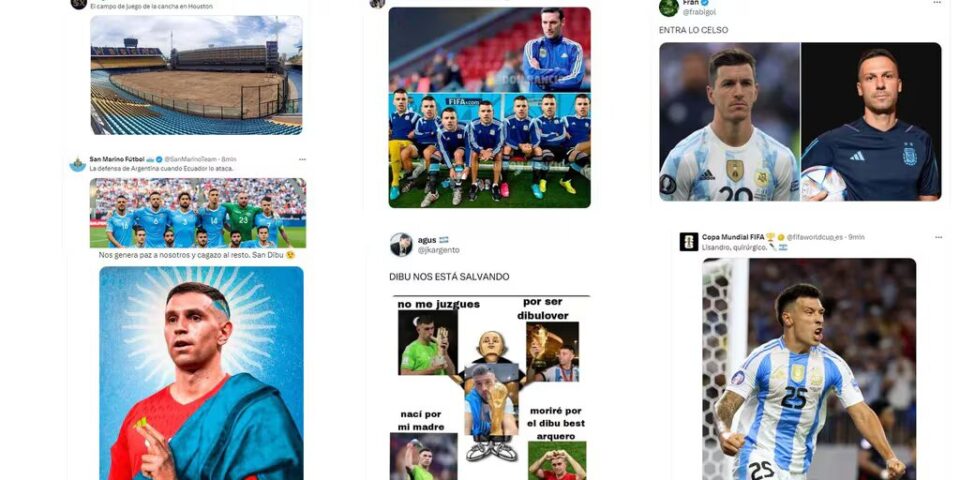This screenshot has width=960, height=480.
Task: Open the dibulover meme image
Action: click(x=490, y=387)
